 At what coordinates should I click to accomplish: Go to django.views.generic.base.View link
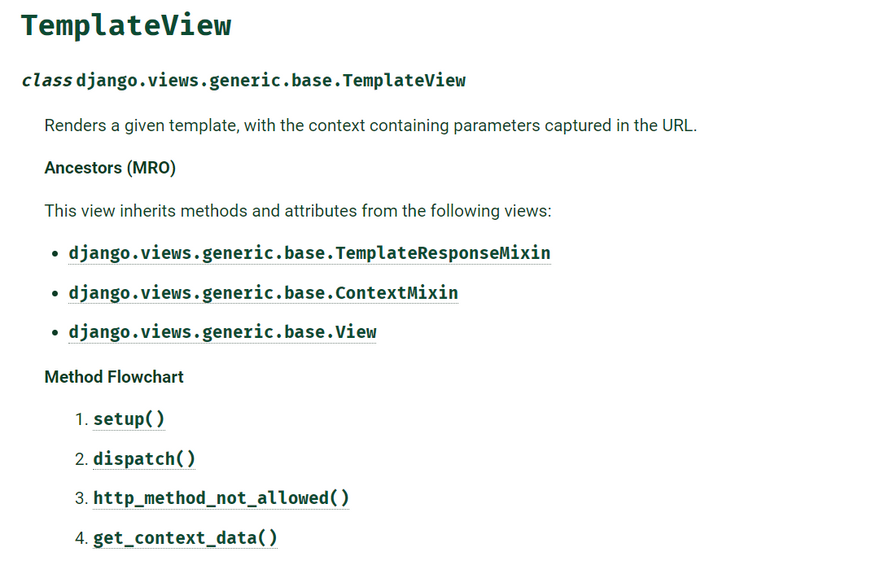(222, 332)
